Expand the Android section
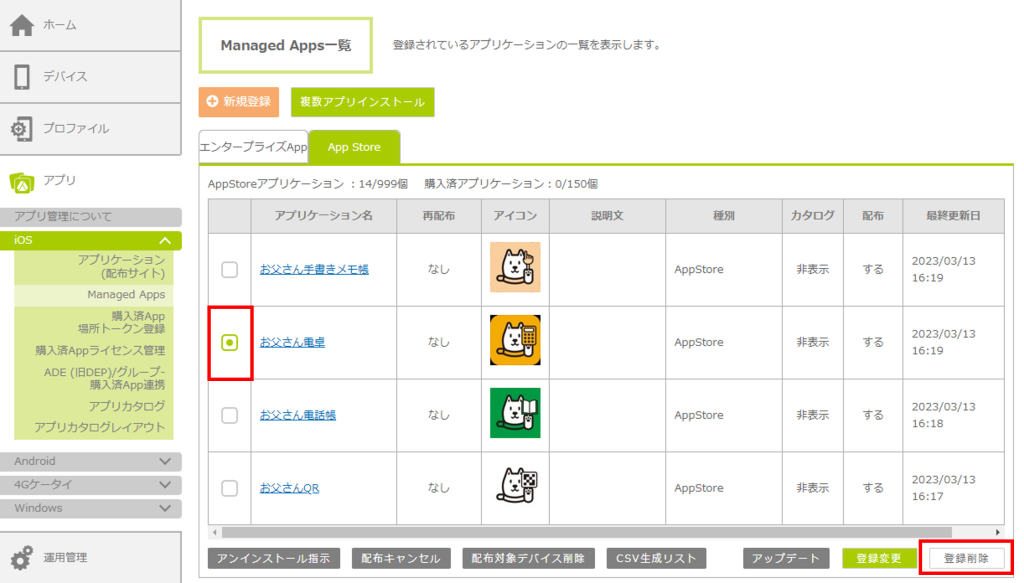Viewport: 1024px width, 583px height. click(x=165, y=462)
